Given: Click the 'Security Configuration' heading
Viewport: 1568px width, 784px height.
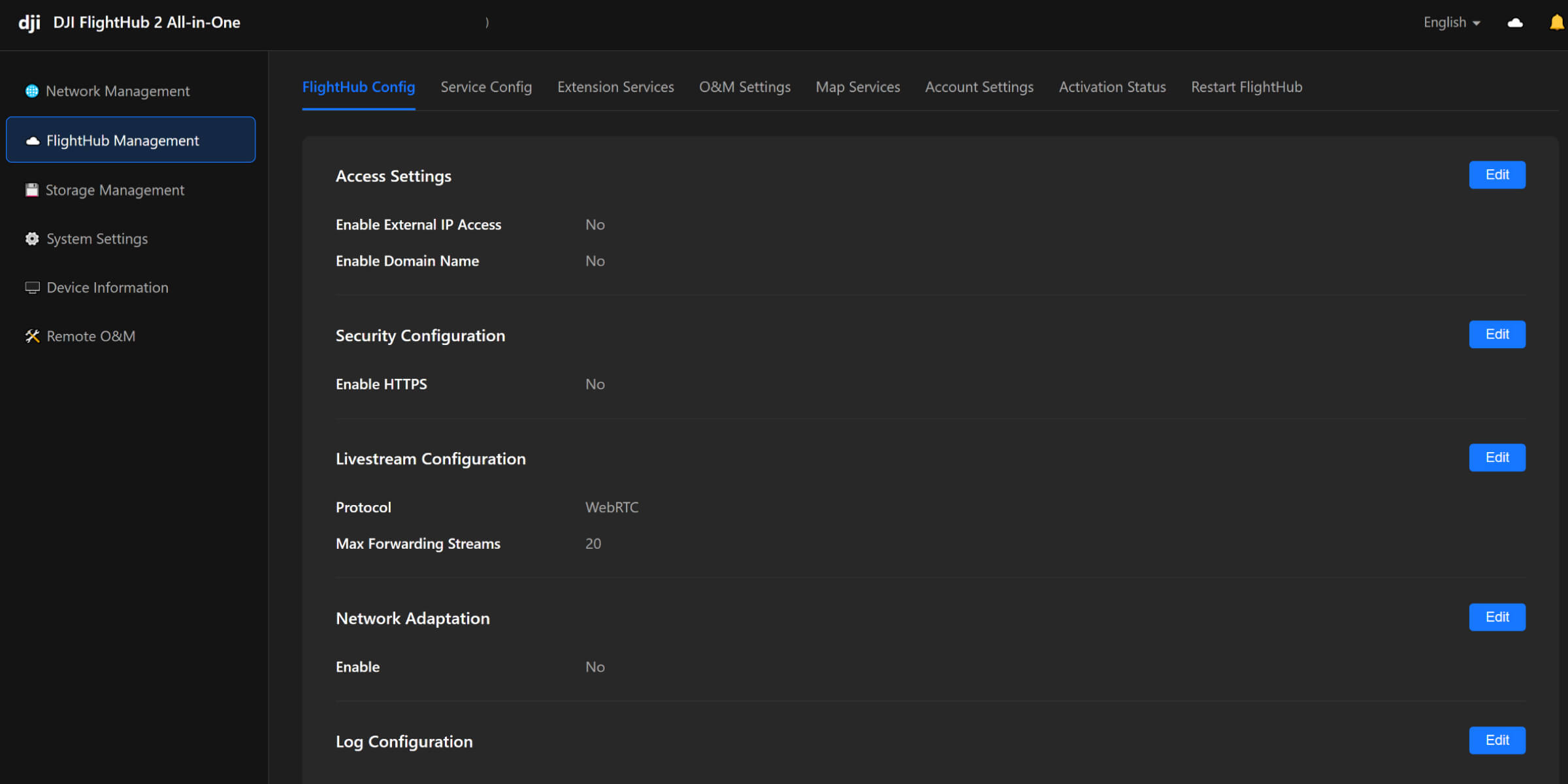Looking at the screenshot, I should pyautogui.click(x=420, y=336).
